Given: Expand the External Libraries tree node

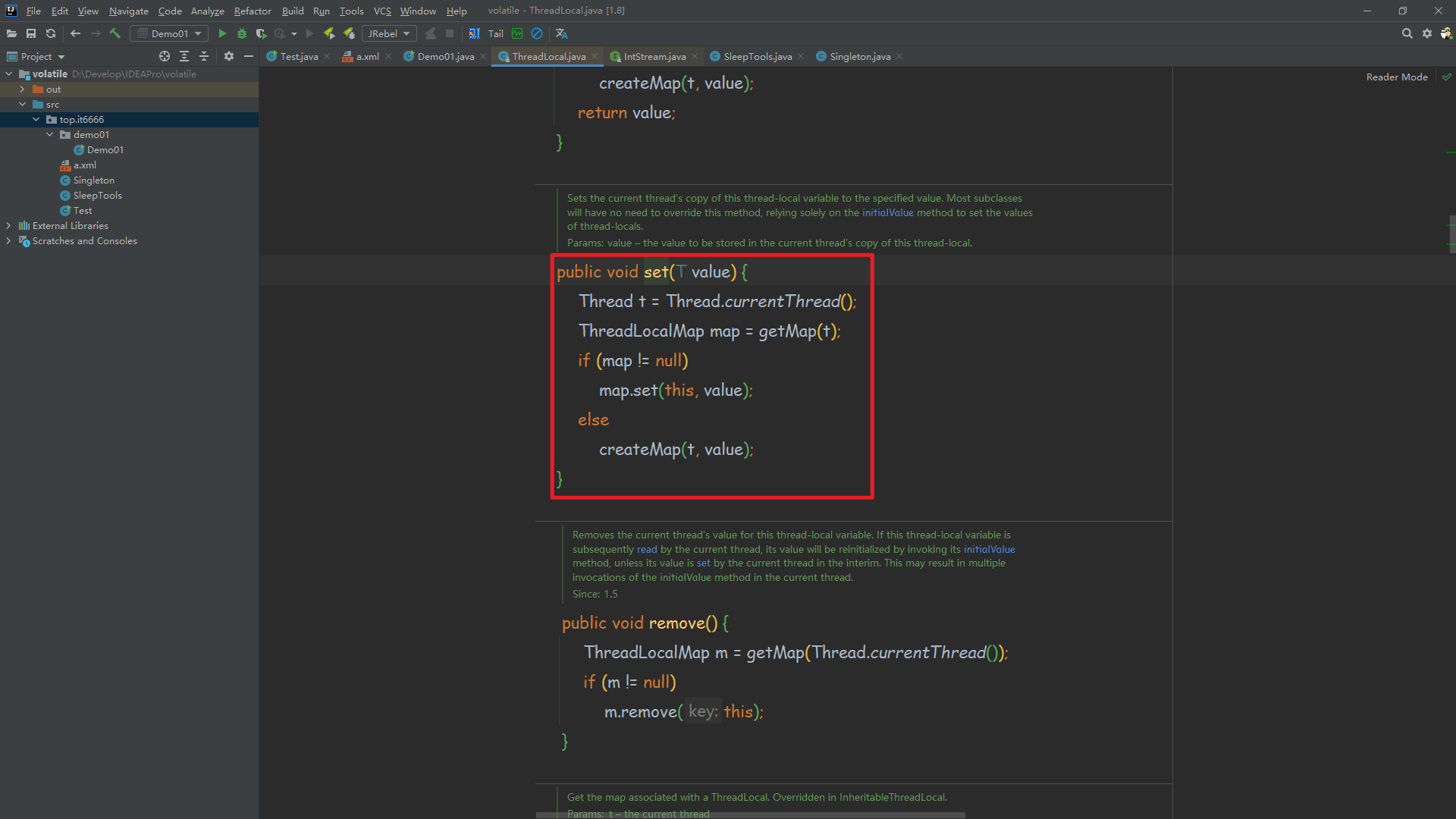Looking at the screenshot, I should (9, 225).
